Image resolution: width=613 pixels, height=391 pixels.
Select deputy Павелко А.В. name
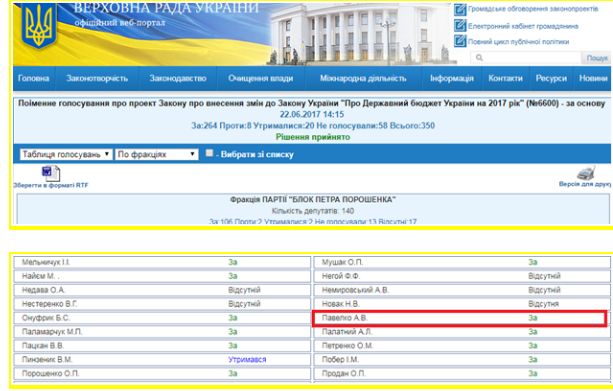[344, 318]
